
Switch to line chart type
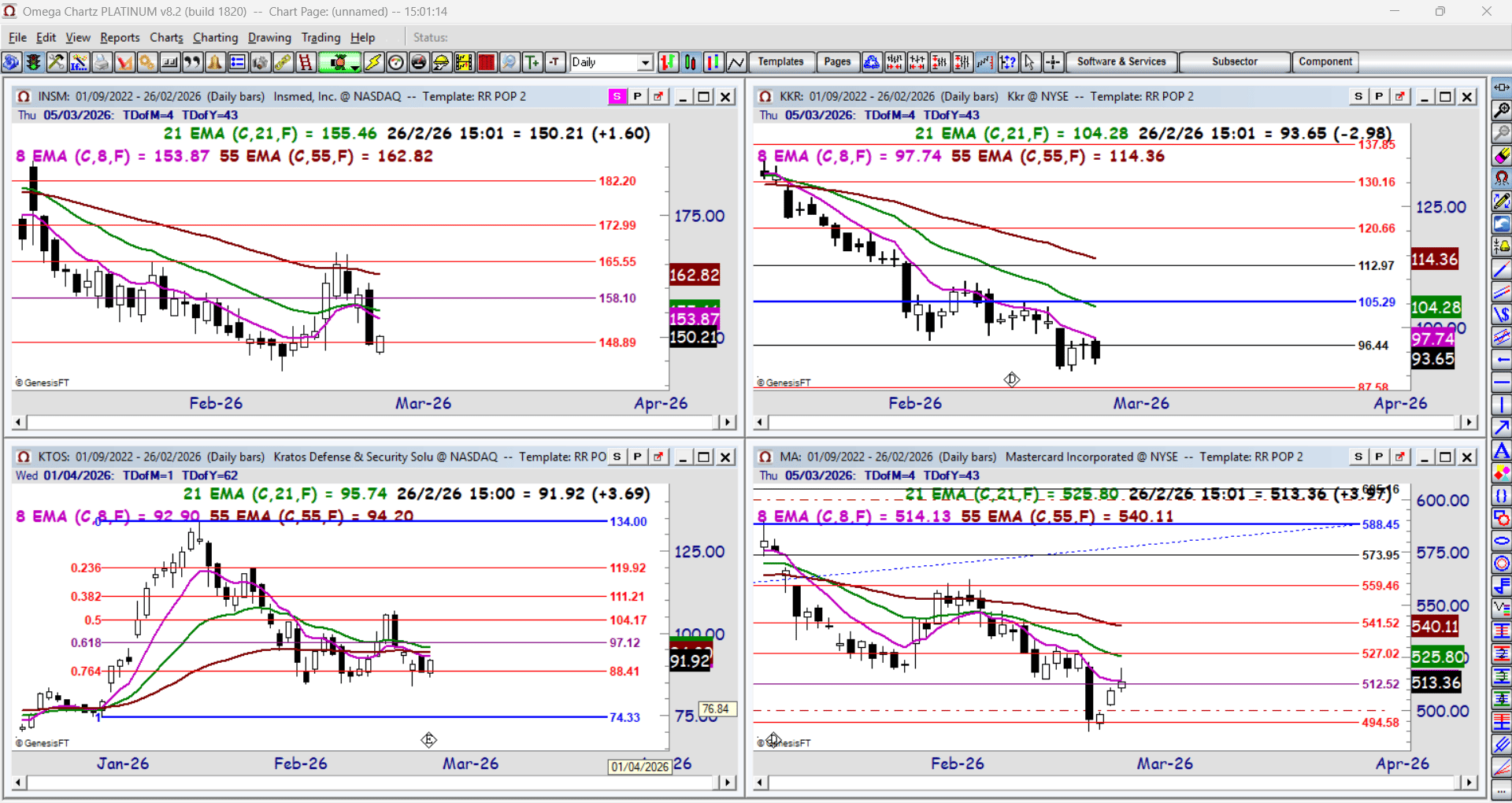pyautogui.click(x=736, y=62)
